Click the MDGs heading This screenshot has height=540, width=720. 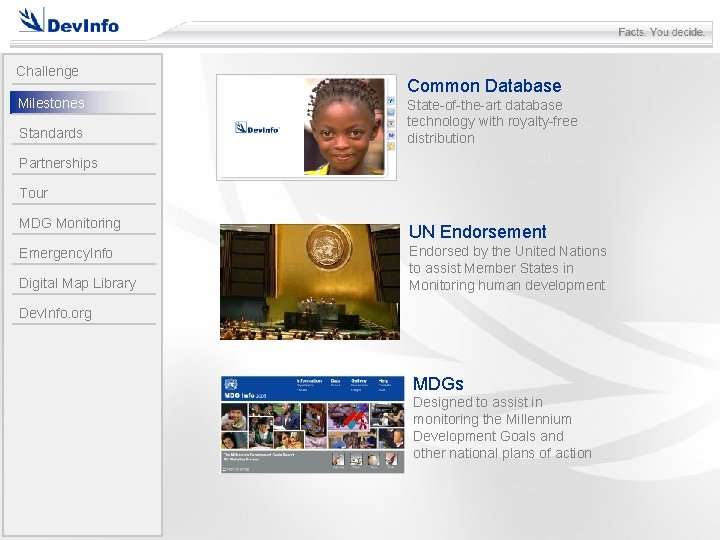click(x=438, y=383)
